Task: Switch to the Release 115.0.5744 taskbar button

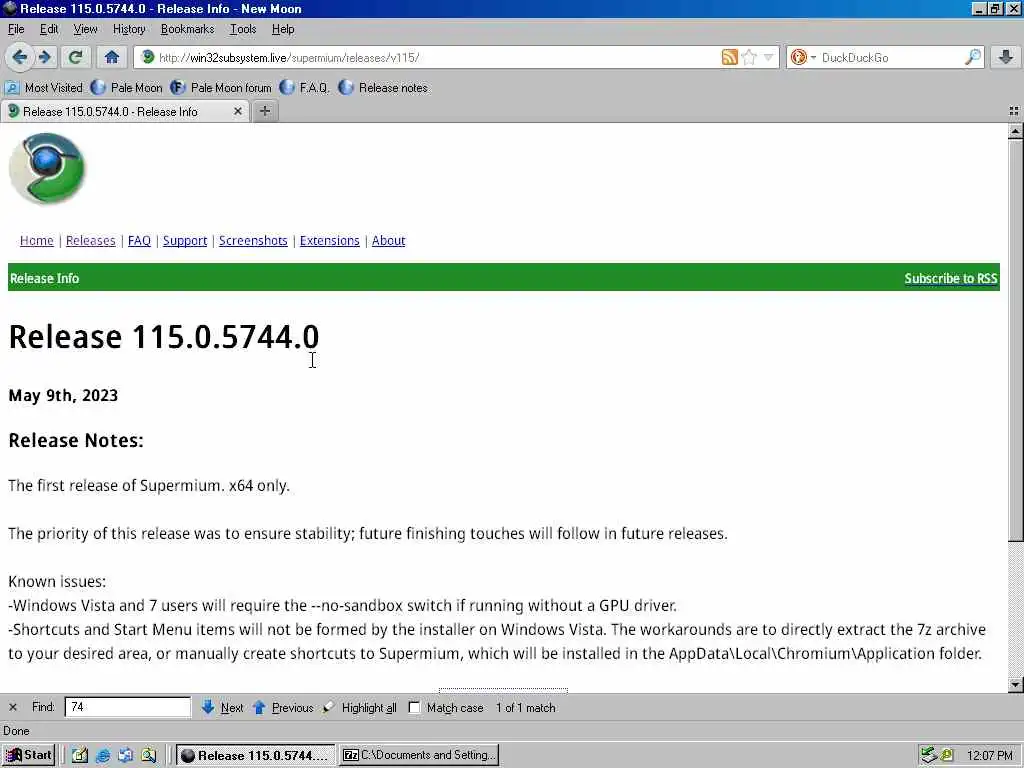Action: click(x=255, y=755)
